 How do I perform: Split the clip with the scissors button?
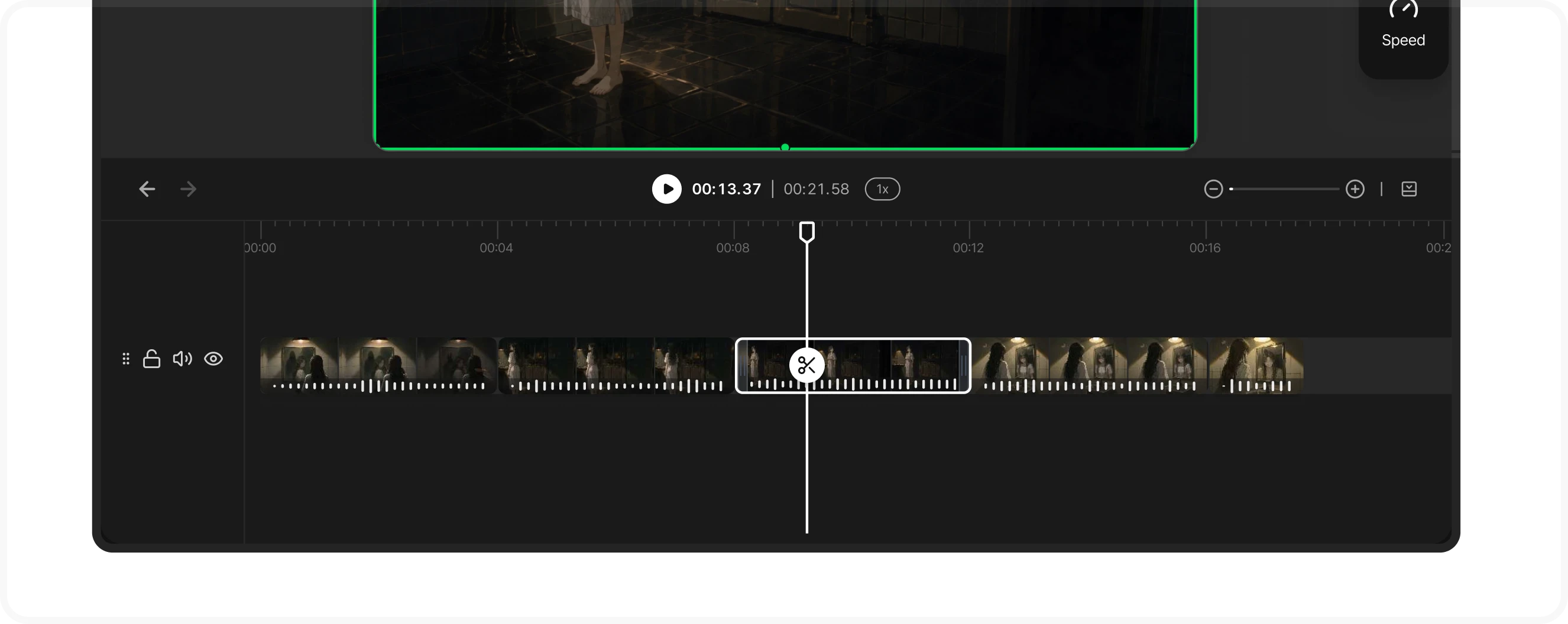pos(806,366)
